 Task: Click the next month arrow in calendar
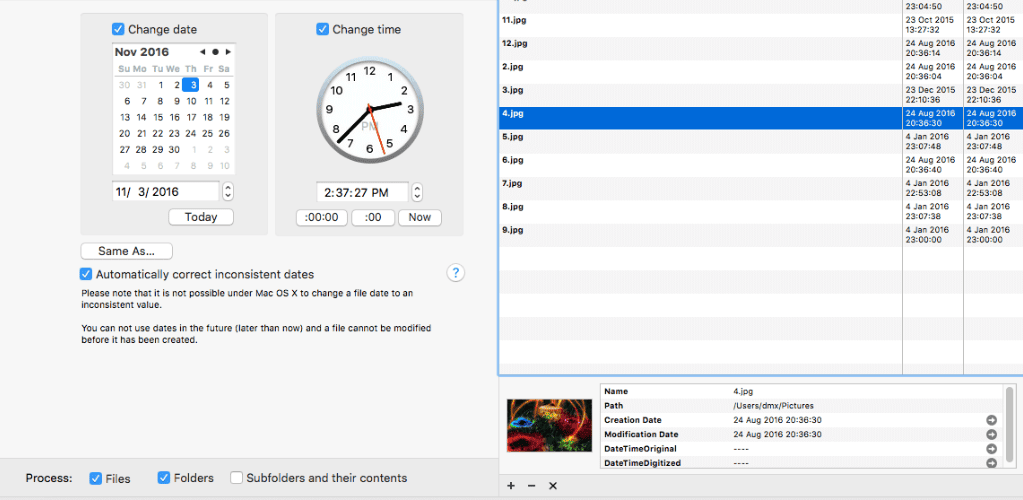pos(228,52)
